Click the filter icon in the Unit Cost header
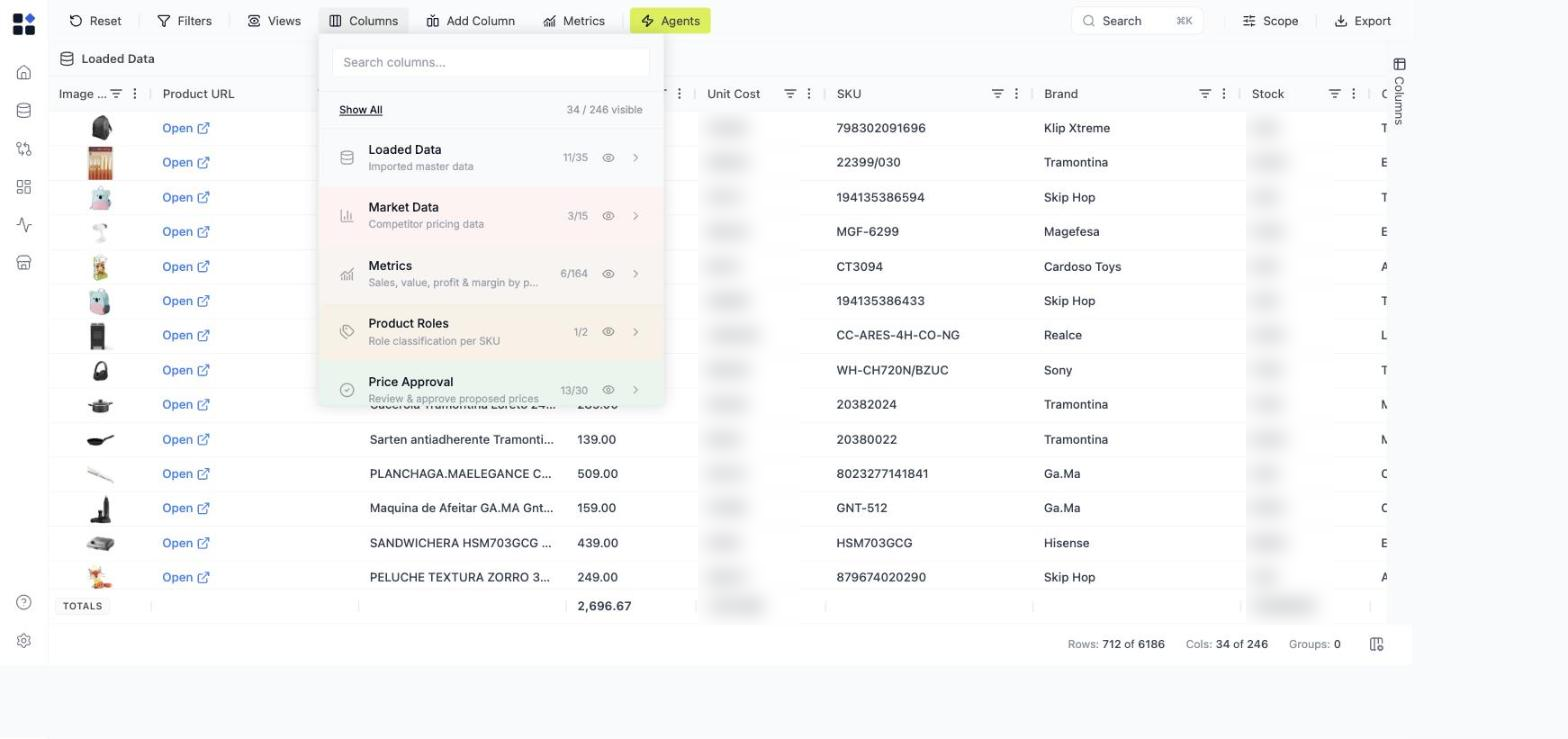 pos(790,94)
